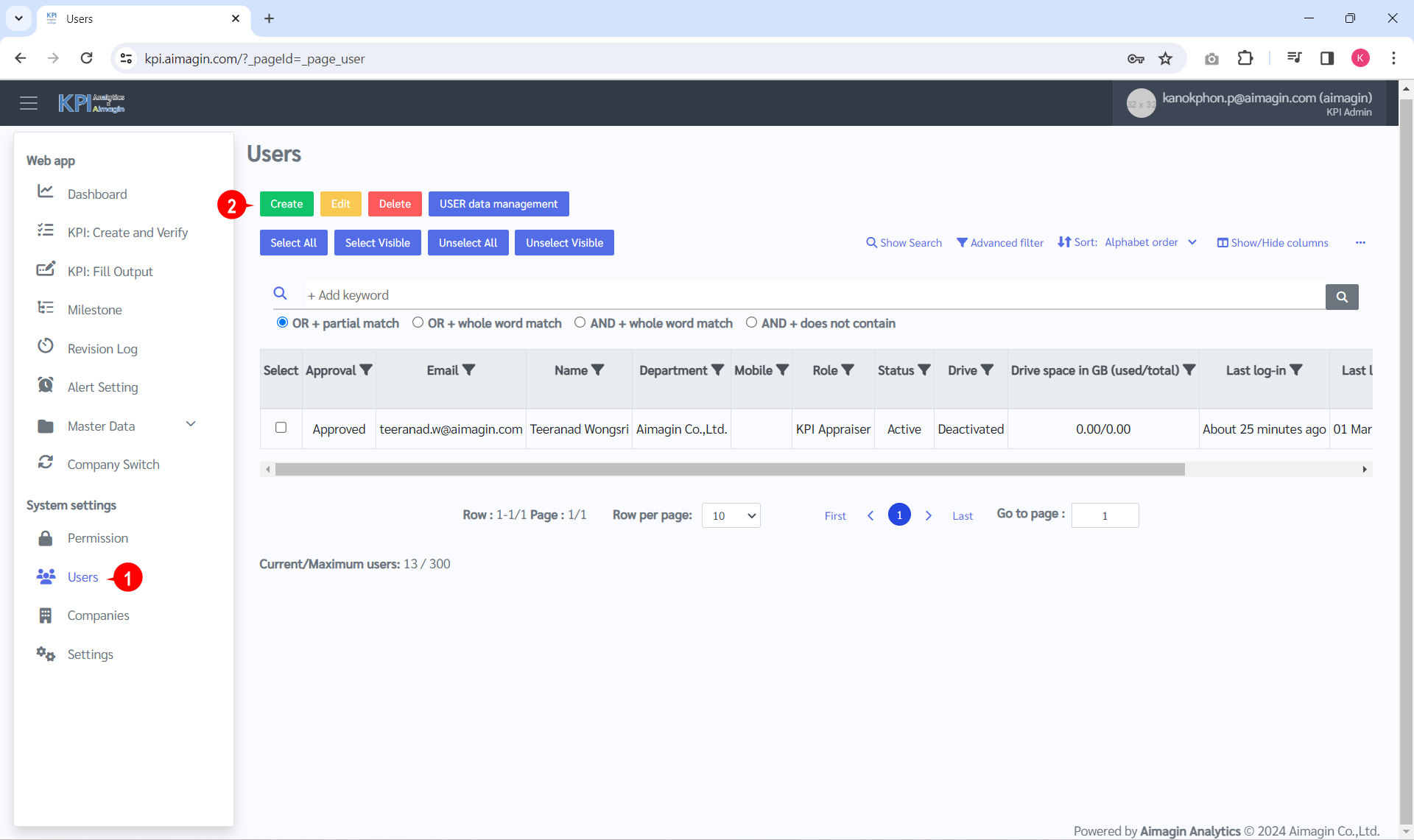Click the Create user button
The image size is (1414, 840).
click(x=286, y=203)
